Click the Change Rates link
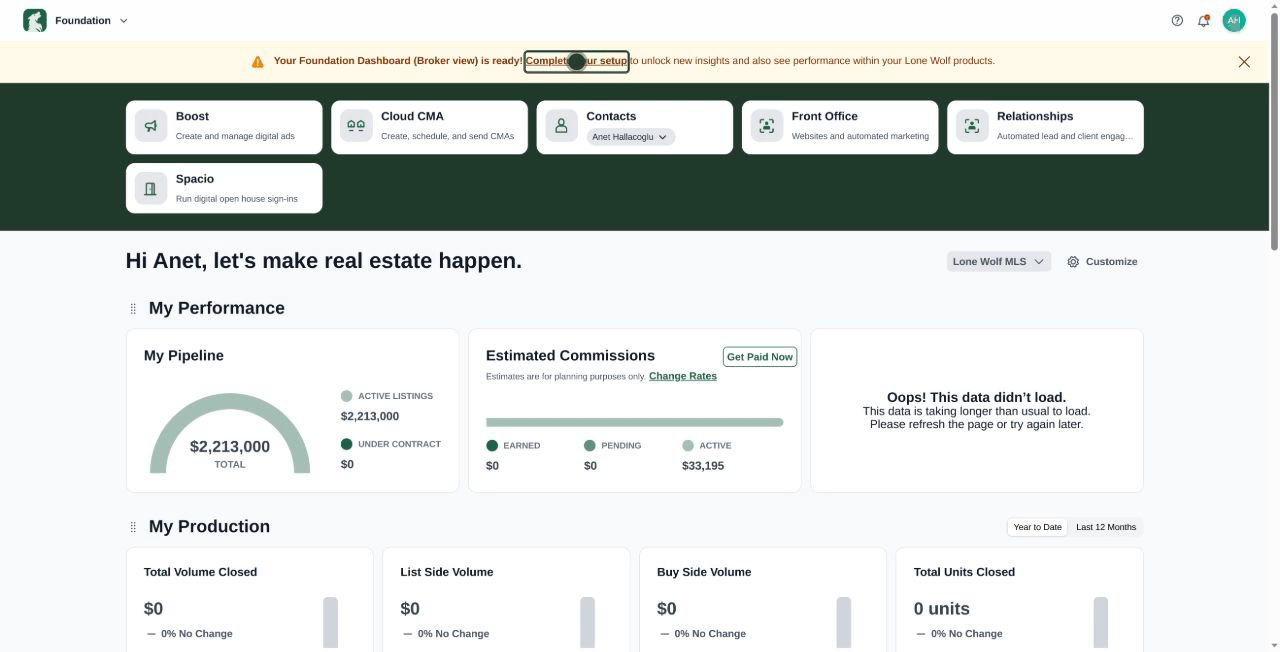This screenshot has height=652, width=1280. 683,376
